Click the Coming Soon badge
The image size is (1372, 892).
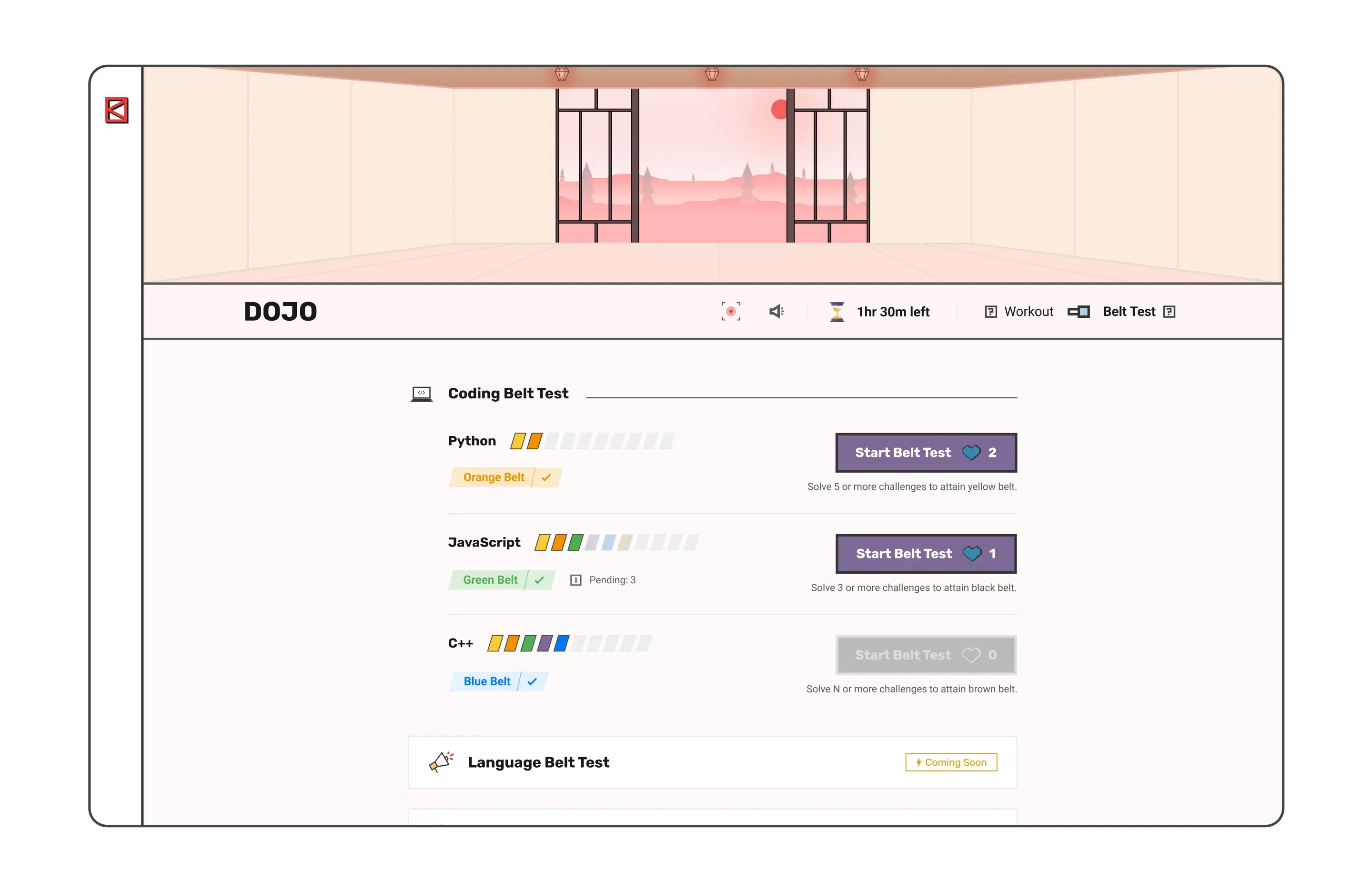point(951,762)
